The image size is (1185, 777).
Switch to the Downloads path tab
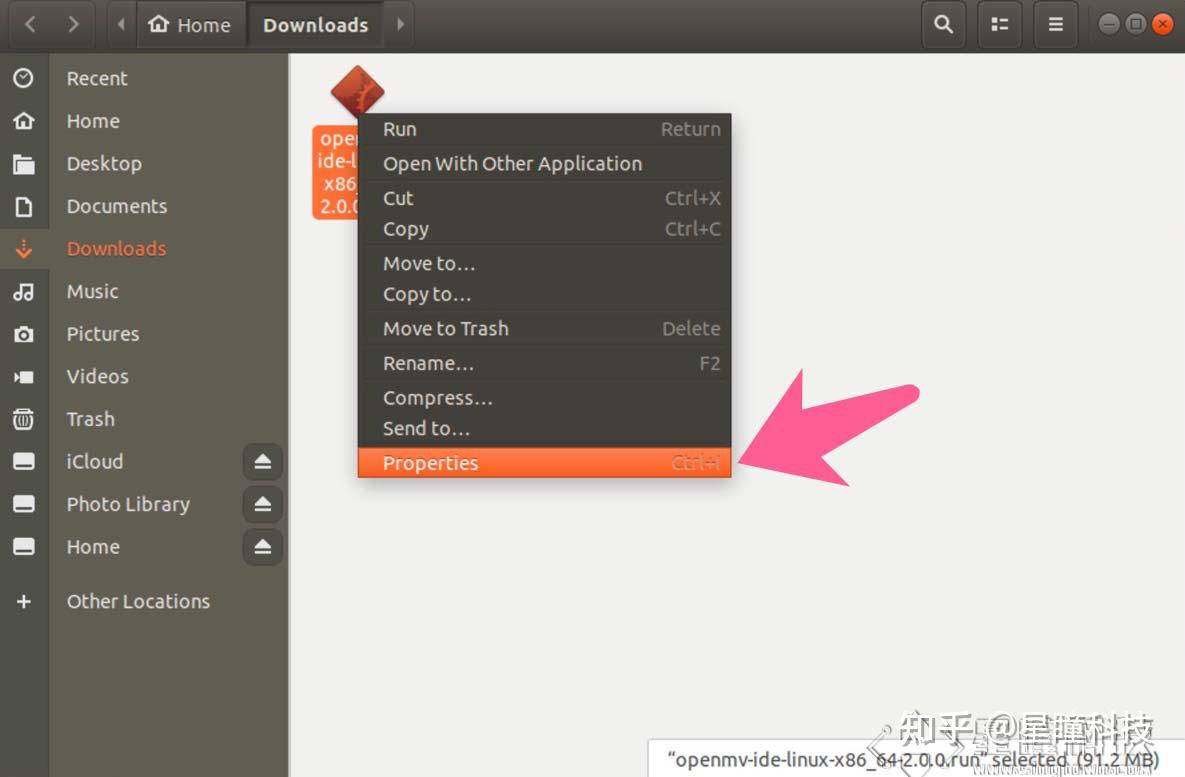315,24
